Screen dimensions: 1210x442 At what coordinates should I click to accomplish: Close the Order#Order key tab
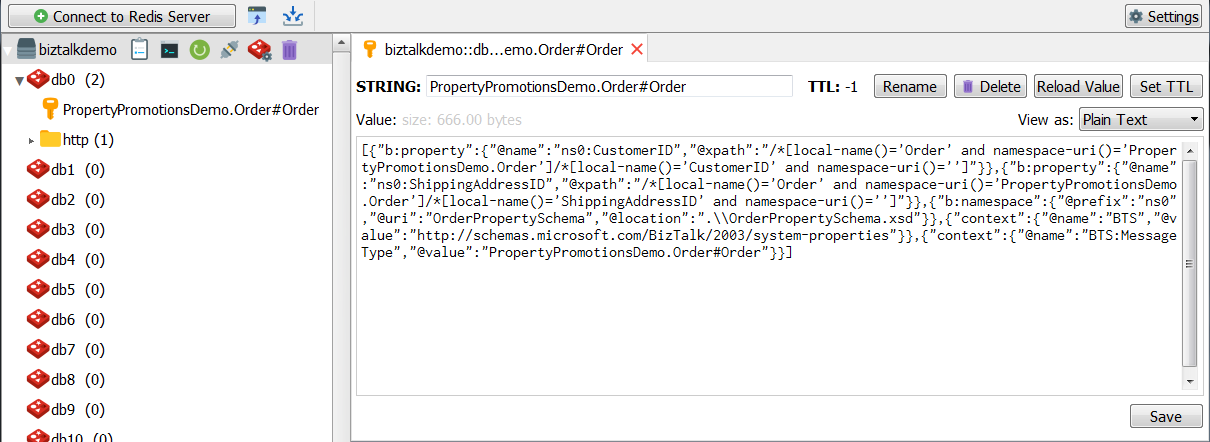(x=637, y=49)
